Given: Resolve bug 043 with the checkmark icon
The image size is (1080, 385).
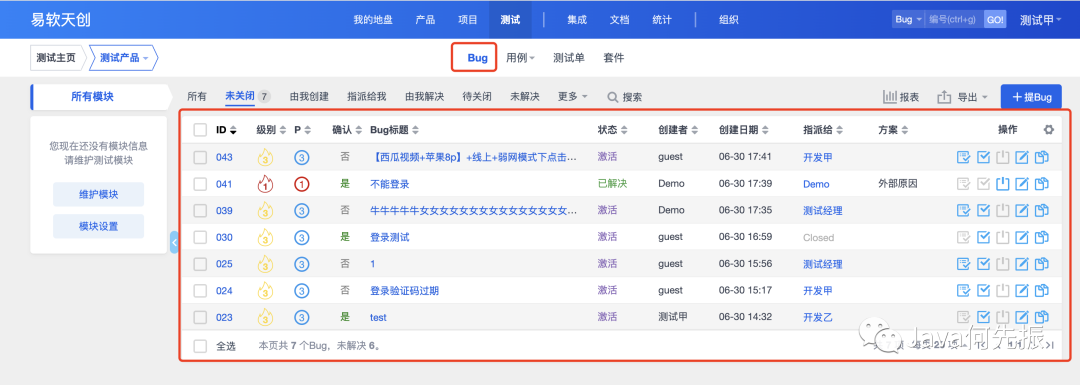Looking at the screenshot, I should [984, 158].
